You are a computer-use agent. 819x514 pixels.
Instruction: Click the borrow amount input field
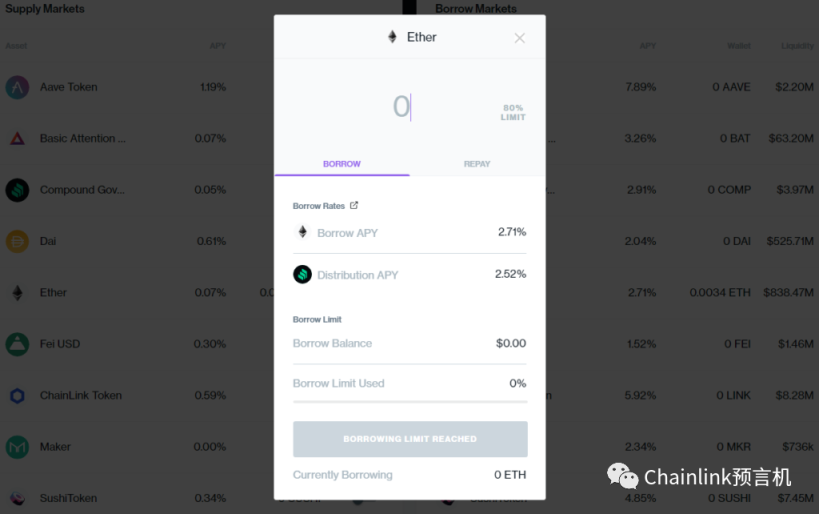[402, 107]
